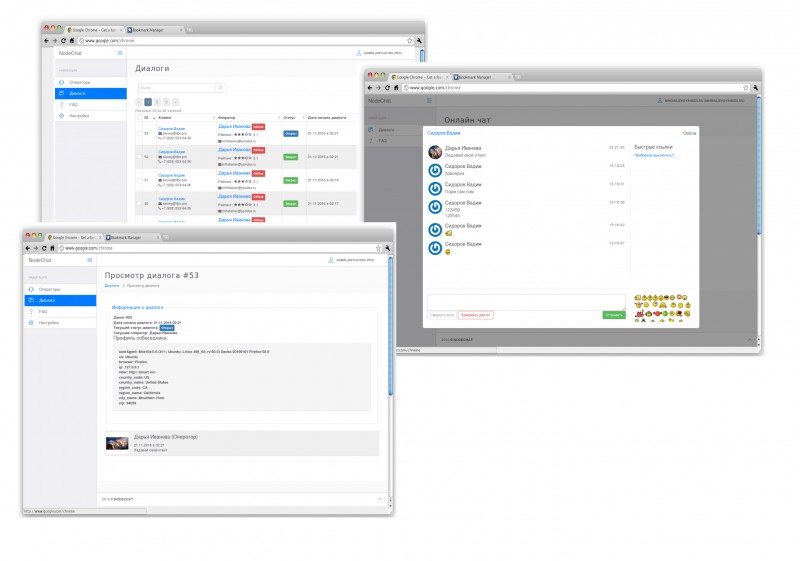Click the Диалоги breadcrumb link in the #53 window
The image size is (800, 561).
click(x=112, y=286)
